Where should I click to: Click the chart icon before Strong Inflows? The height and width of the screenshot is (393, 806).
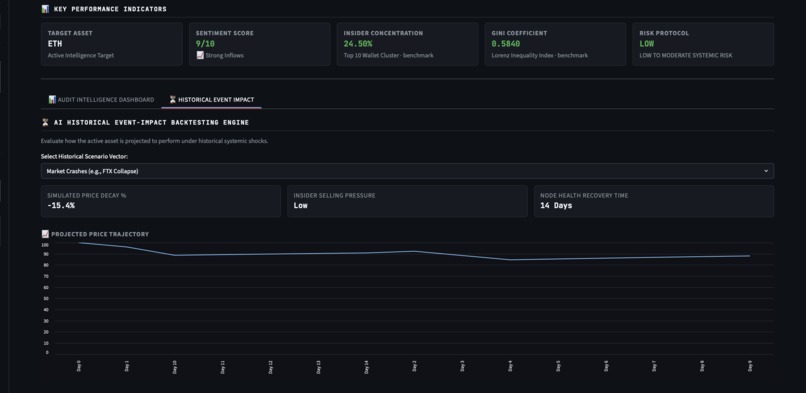coord(200,55)
